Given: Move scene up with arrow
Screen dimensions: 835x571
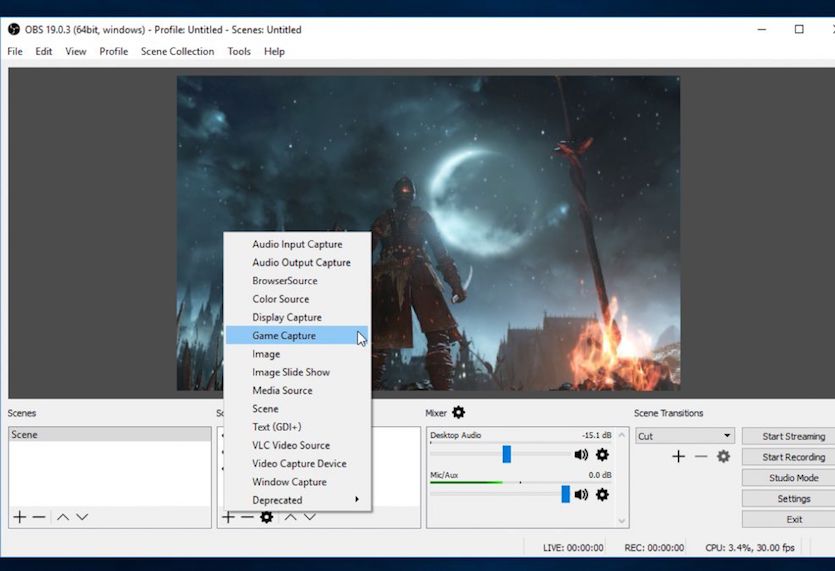Looking at the screenshot, I should (63, 517).
